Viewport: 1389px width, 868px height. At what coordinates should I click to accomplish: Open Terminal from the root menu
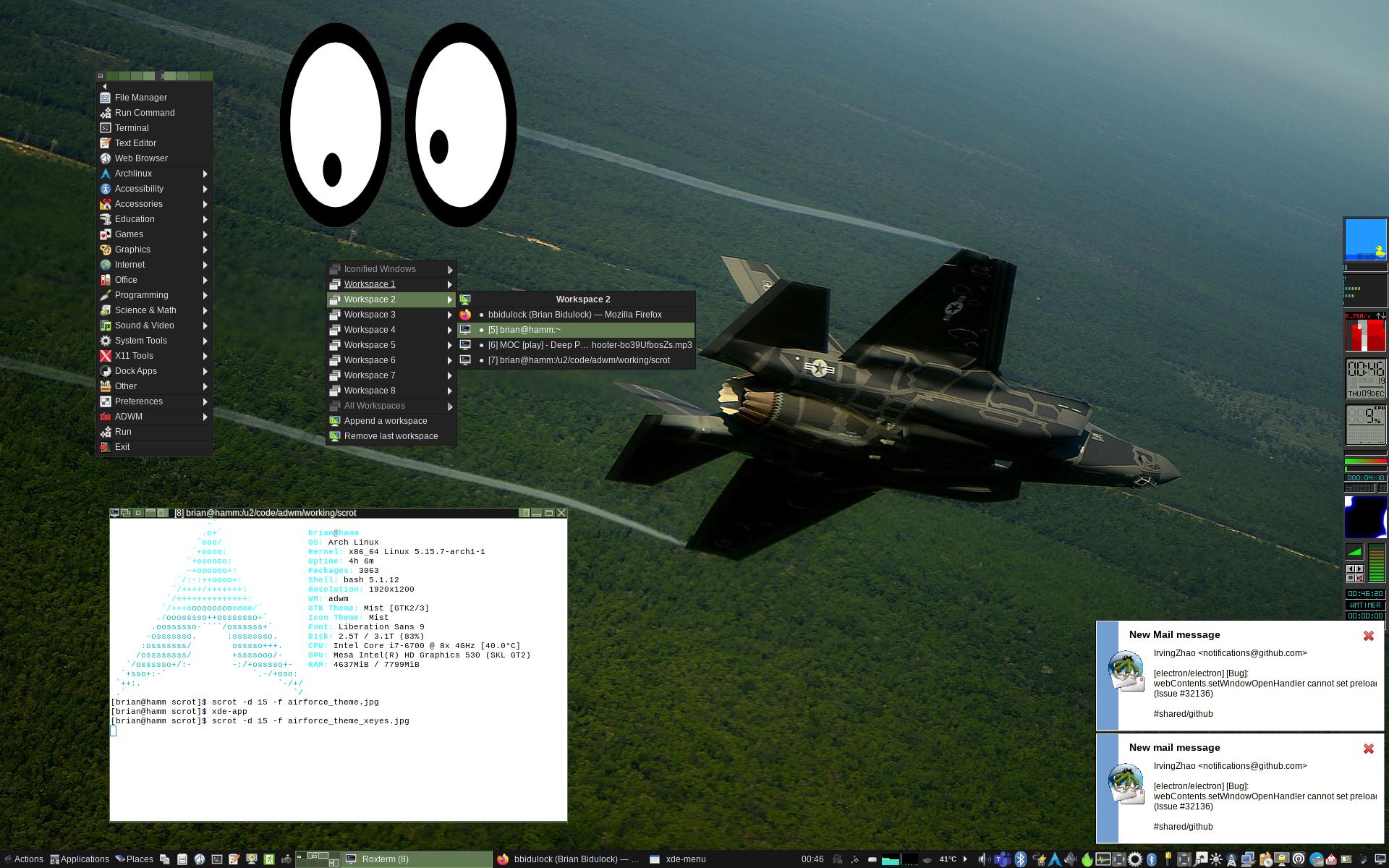(132, 128)
